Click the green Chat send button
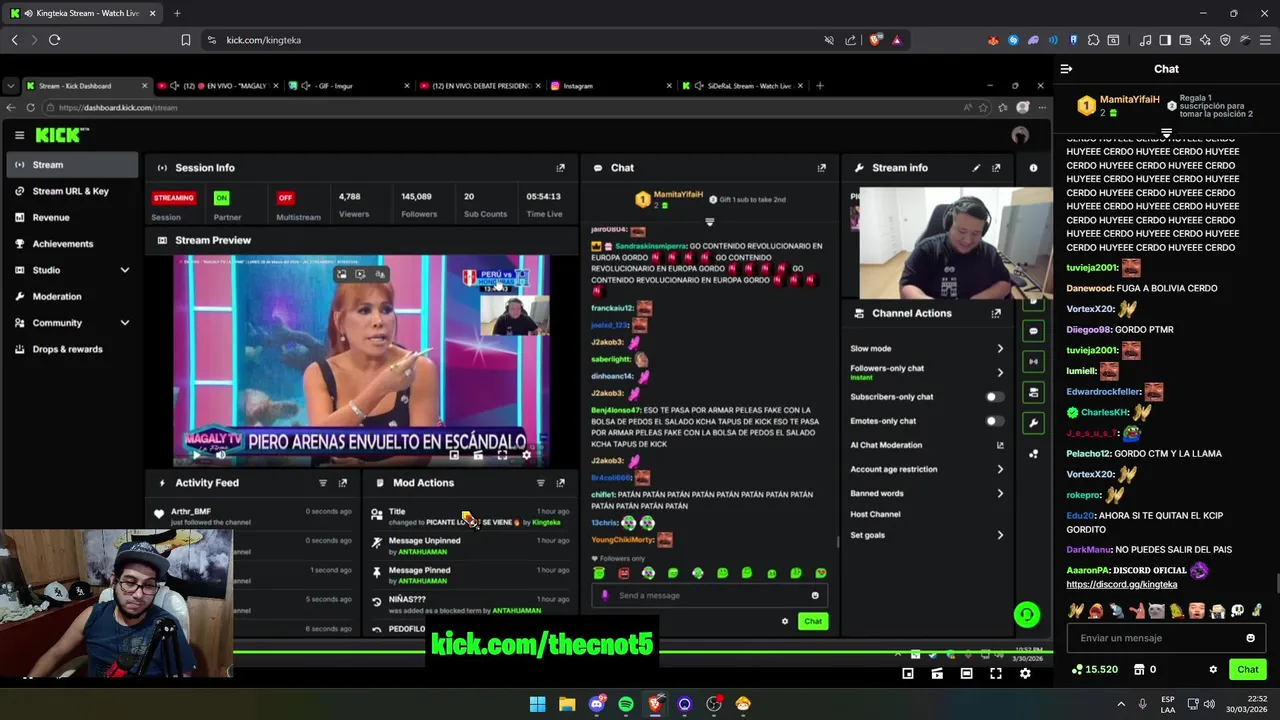 click(x=1247, y=670)
